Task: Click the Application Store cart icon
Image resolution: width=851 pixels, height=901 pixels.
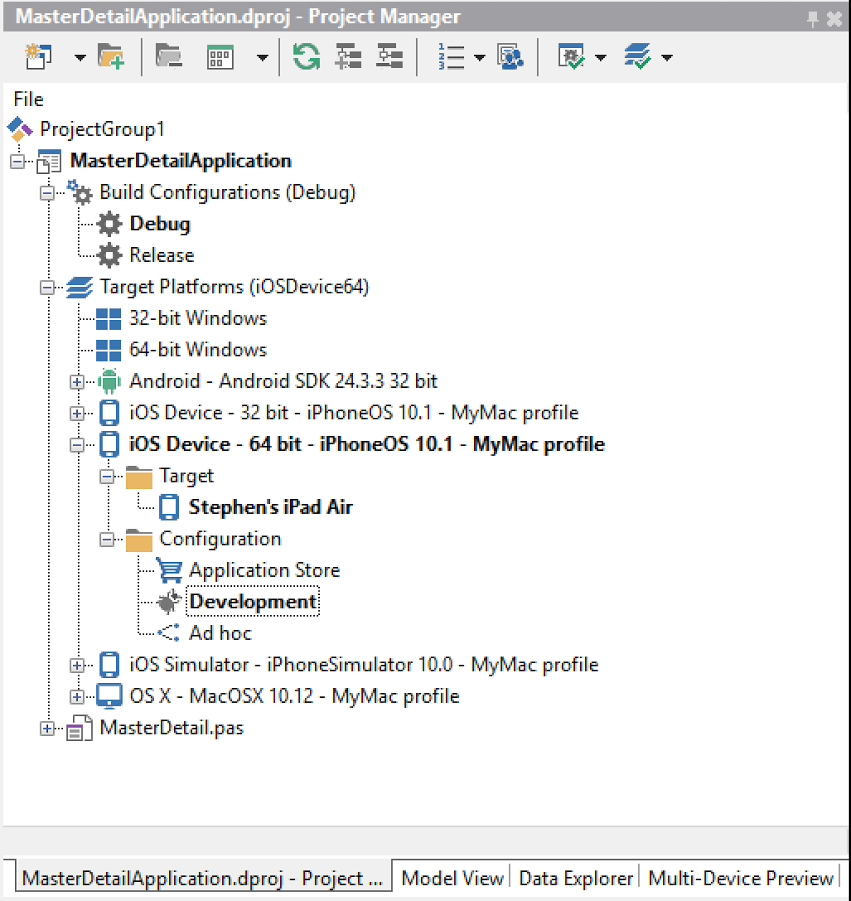Action: pyautogui.click(x=170, y=570)
